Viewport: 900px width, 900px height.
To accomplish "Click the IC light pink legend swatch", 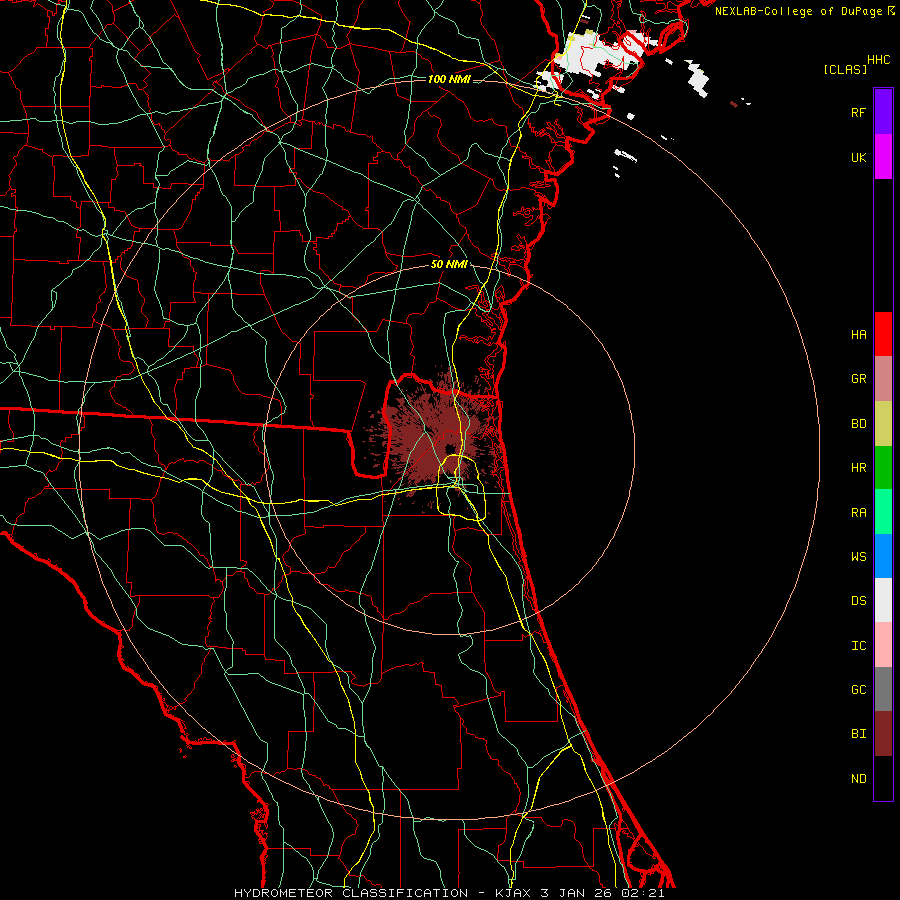I will (883, 645).
